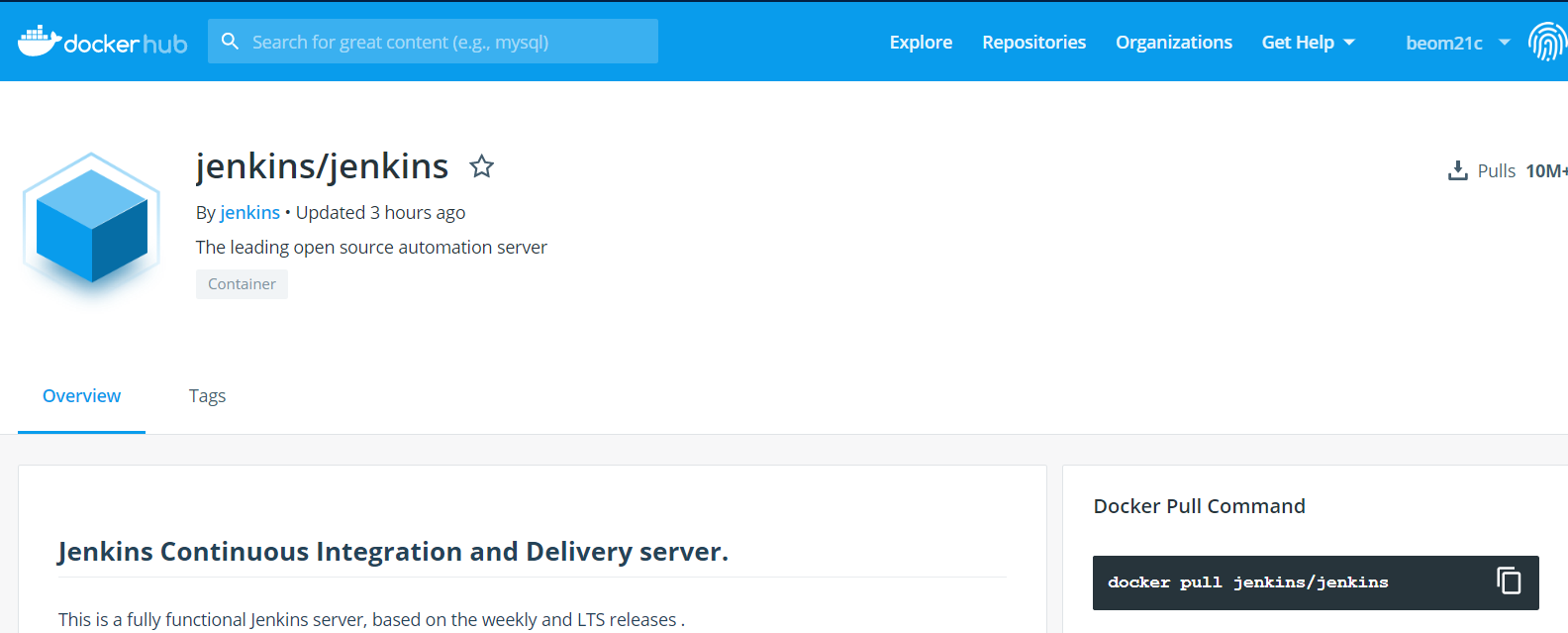Click the Updated 3 hours ago text
The width and height of the screenshot is (1568, 633).
380,213
